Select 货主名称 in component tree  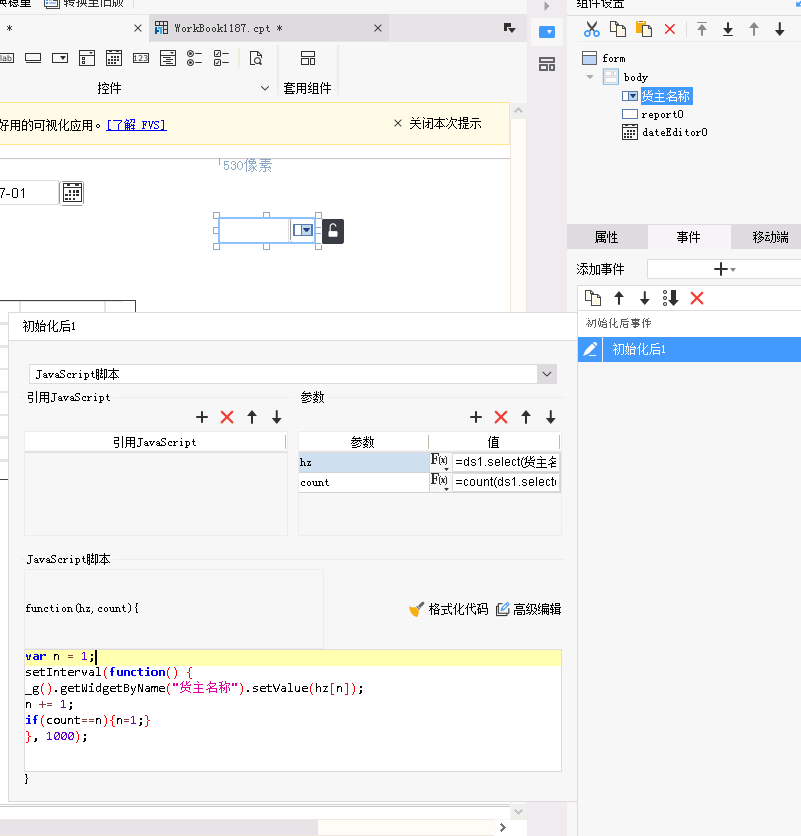666,97
